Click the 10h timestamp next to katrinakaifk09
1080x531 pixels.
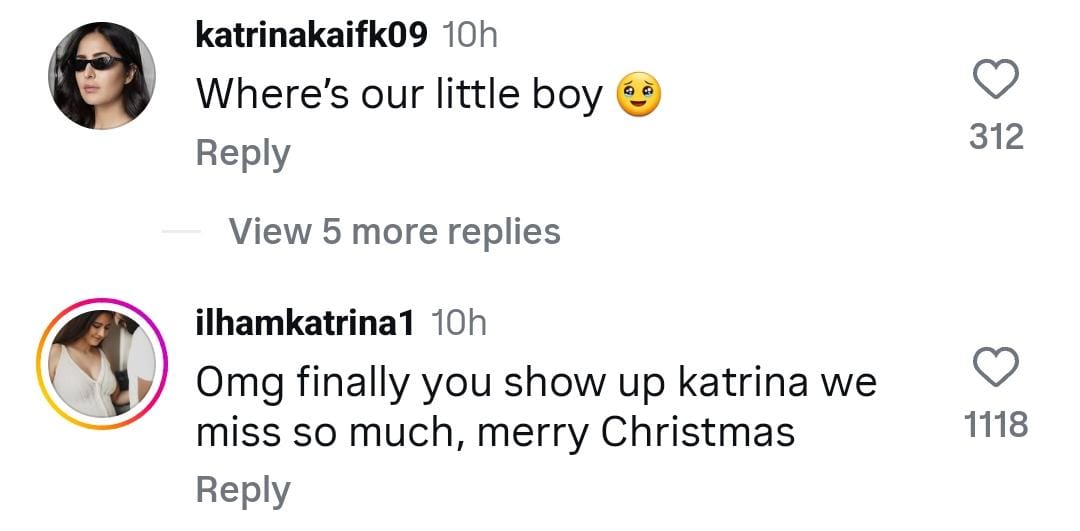point(469,36)
